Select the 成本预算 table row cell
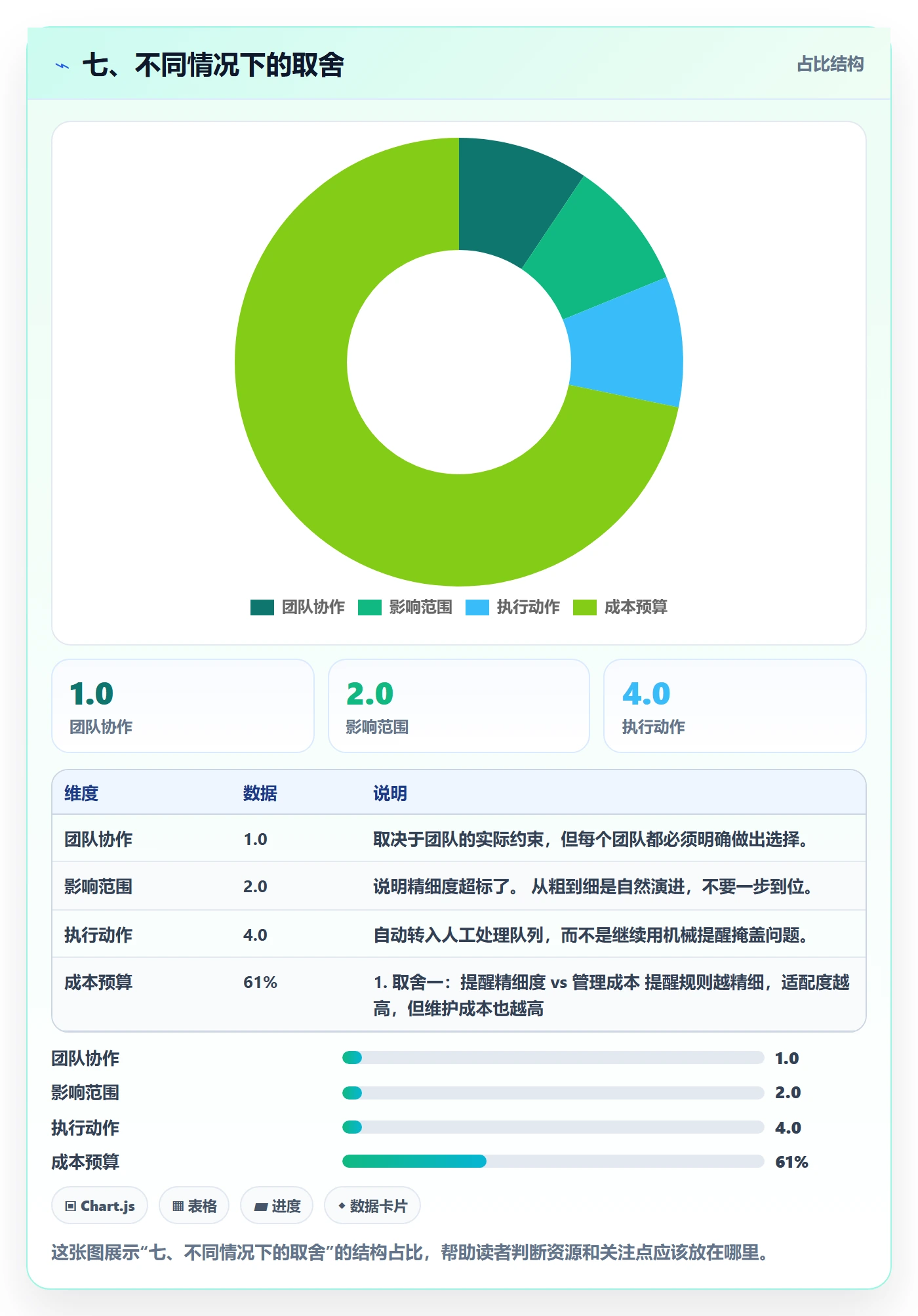This screenshot has width=918, height=1316. tap(98, 982)
